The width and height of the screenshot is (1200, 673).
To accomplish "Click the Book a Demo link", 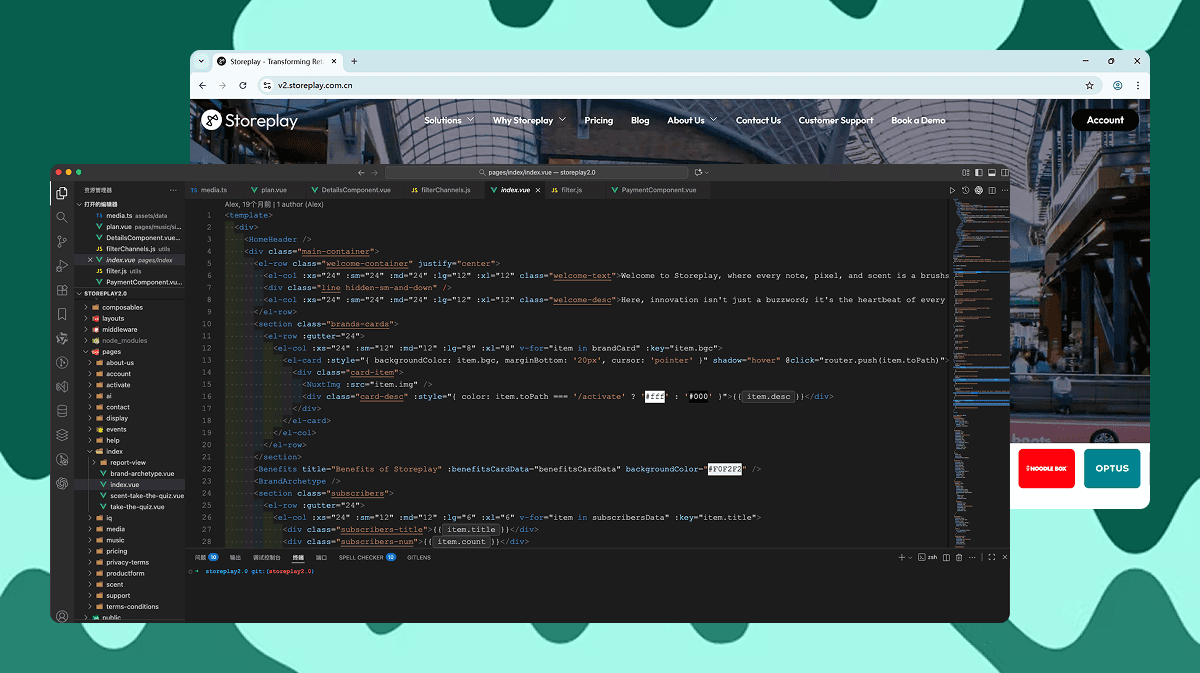I will pyautogui.click(x=918, y=120).
